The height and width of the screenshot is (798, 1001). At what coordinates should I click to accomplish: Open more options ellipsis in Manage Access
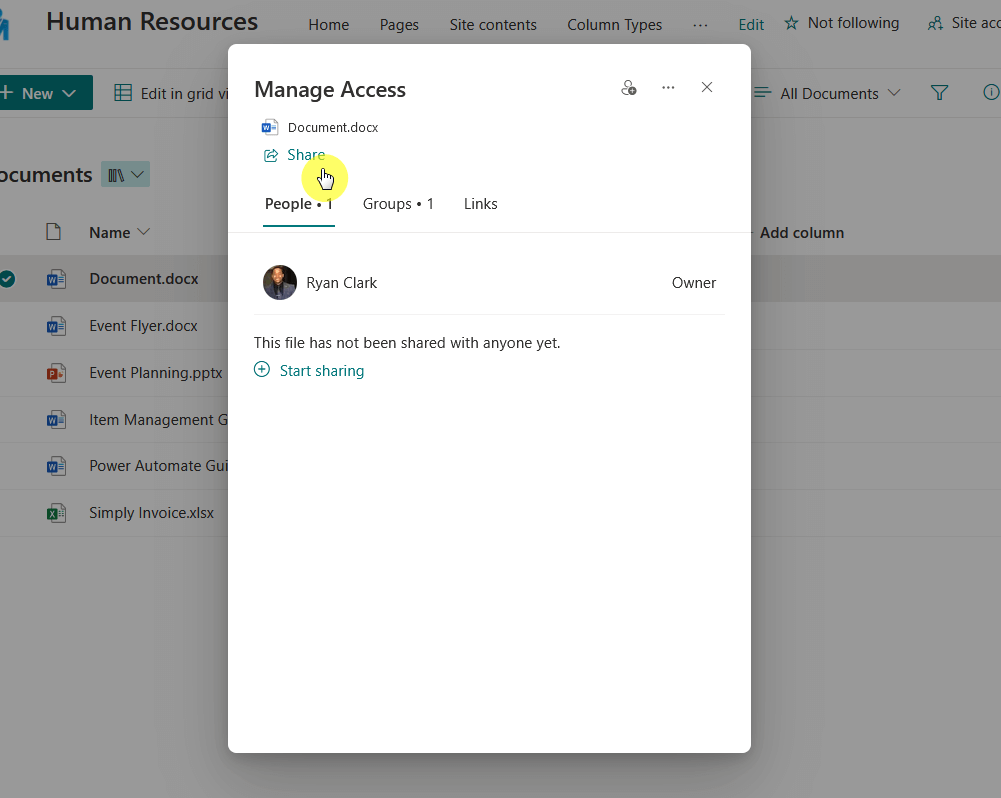pyautogui.click(x=668, y=87)
